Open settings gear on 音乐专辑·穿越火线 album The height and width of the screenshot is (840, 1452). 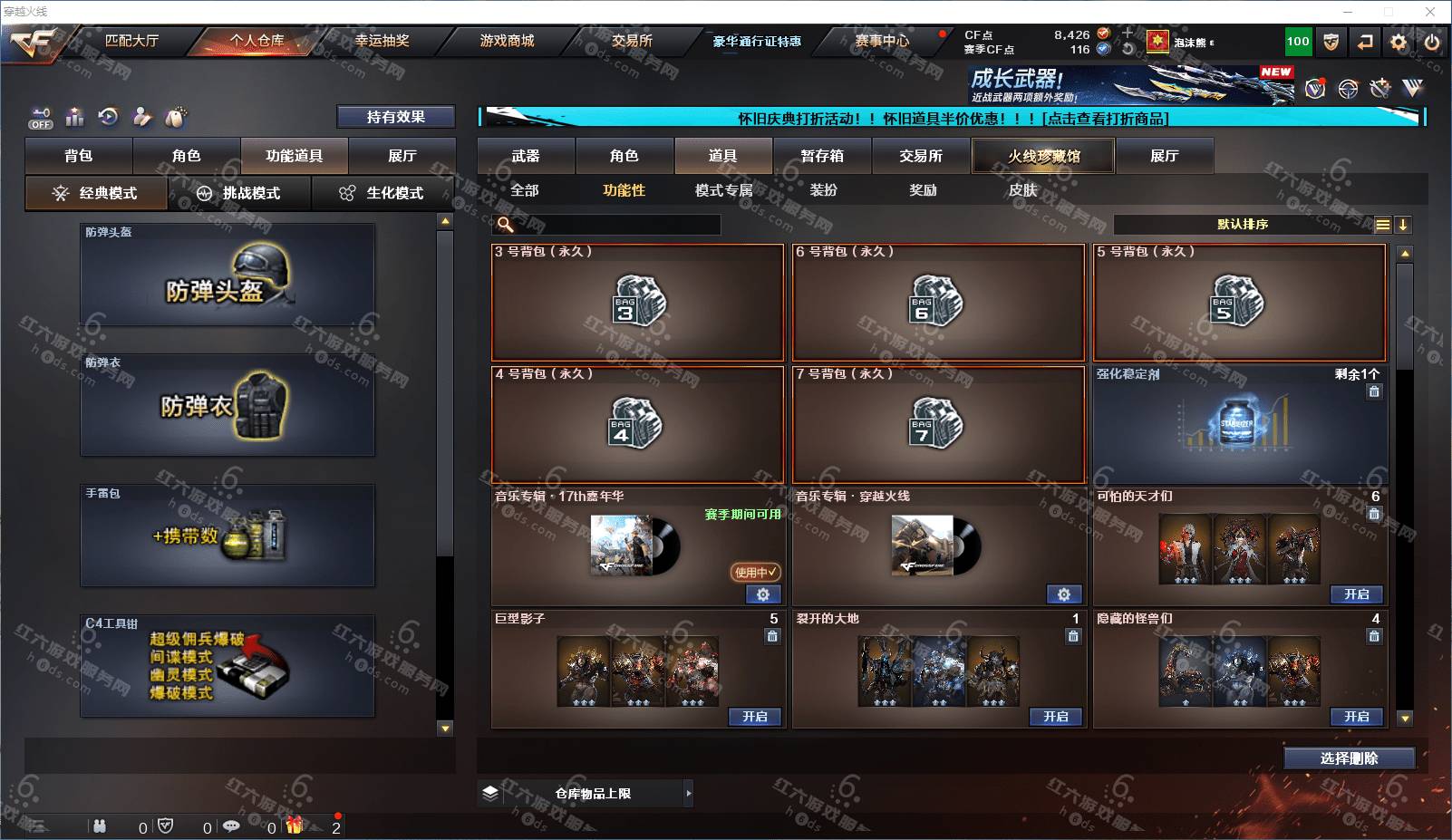click(x=1064, y=594)
